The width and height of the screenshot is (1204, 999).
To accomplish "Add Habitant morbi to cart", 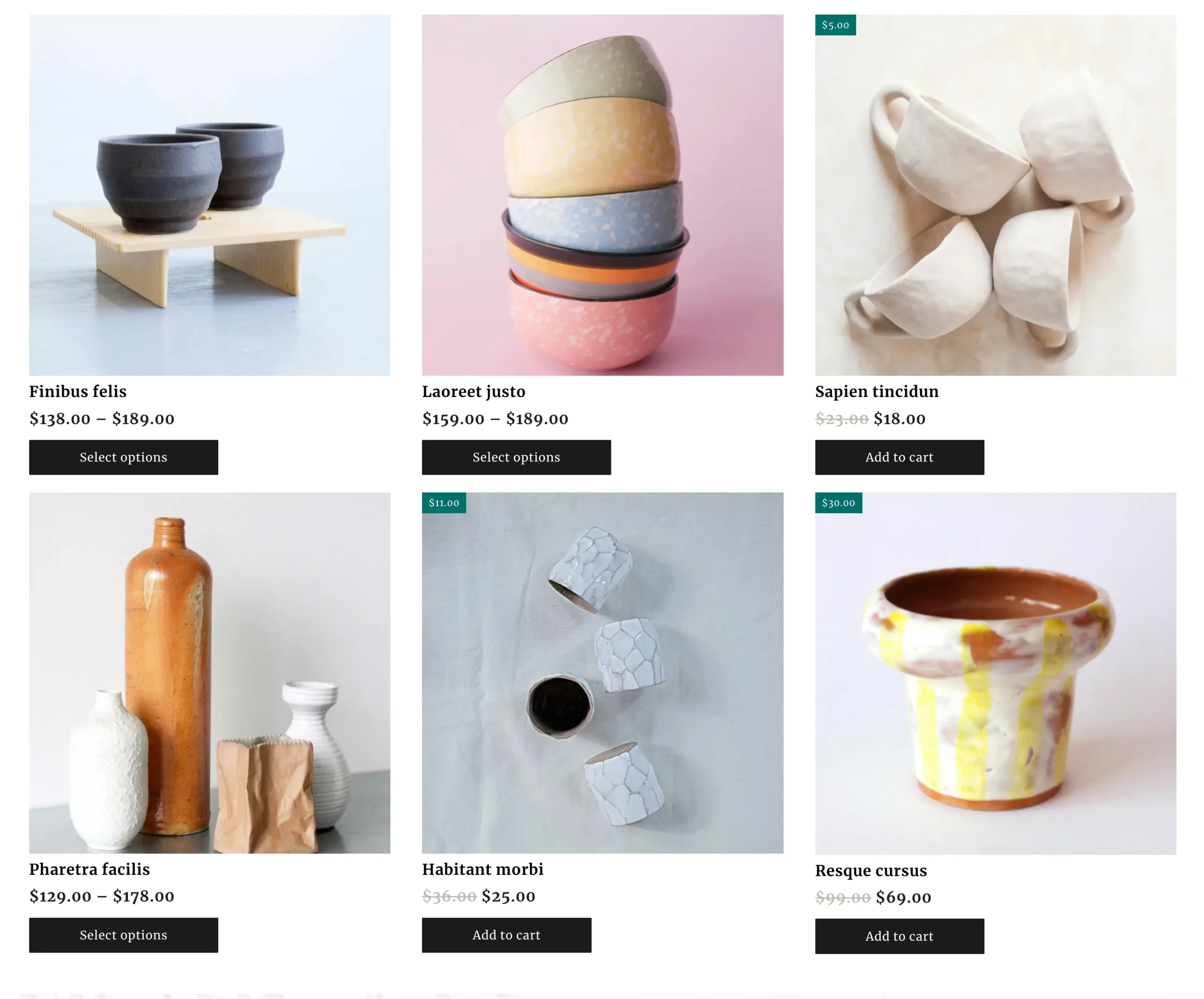I will pos(506,935).
